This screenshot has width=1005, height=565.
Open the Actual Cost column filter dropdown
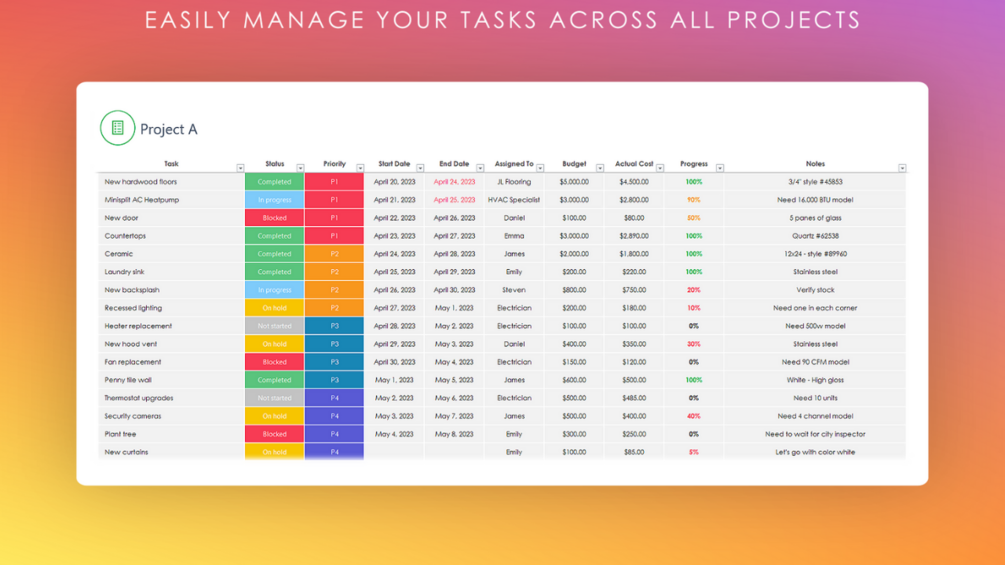[x=660, y=168]
